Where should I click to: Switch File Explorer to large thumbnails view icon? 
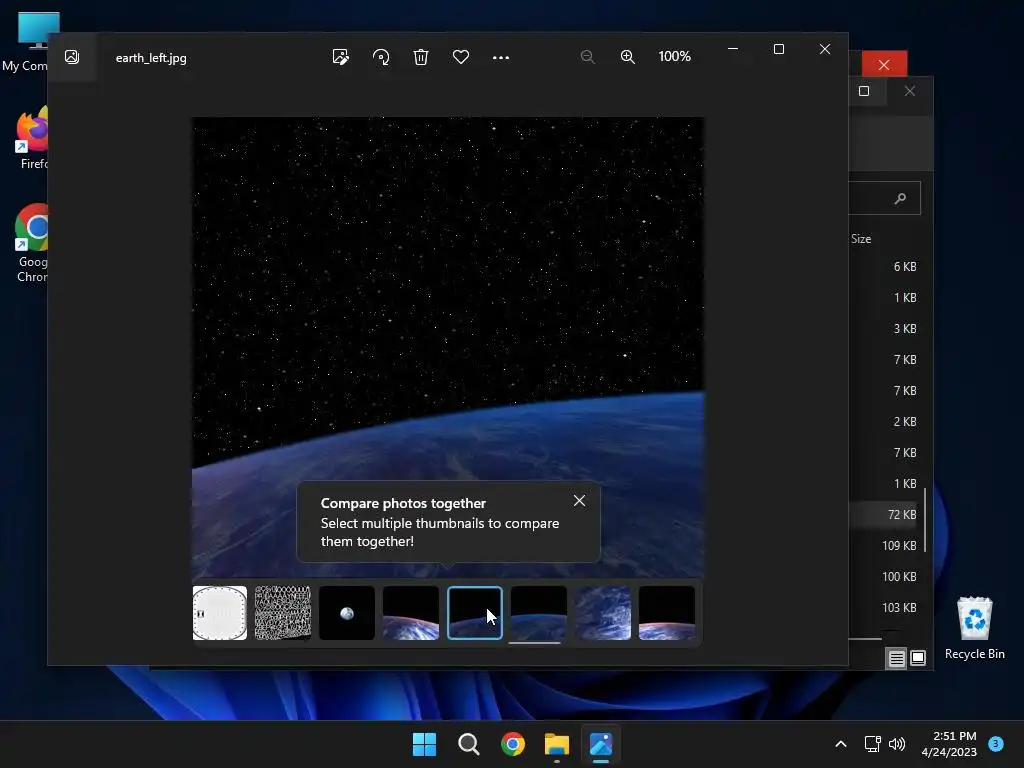tap(918, 658)
